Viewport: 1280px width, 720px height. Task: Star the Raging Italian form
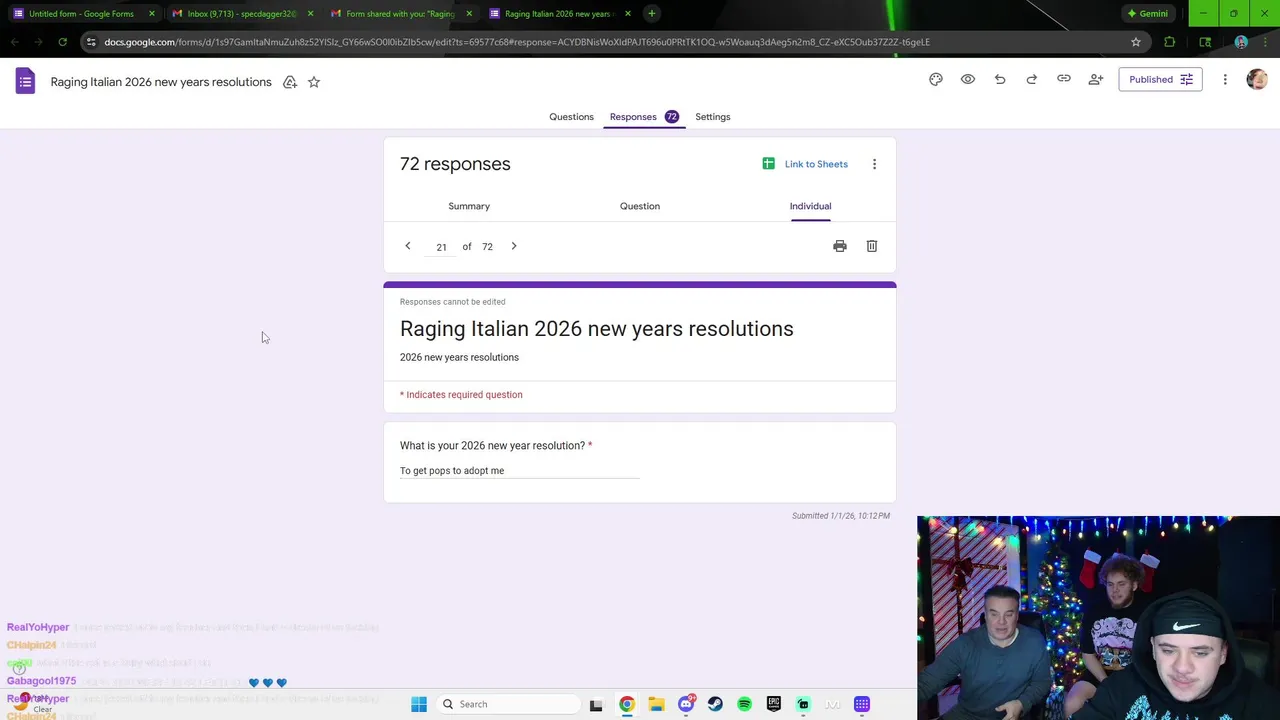(314, 82)
